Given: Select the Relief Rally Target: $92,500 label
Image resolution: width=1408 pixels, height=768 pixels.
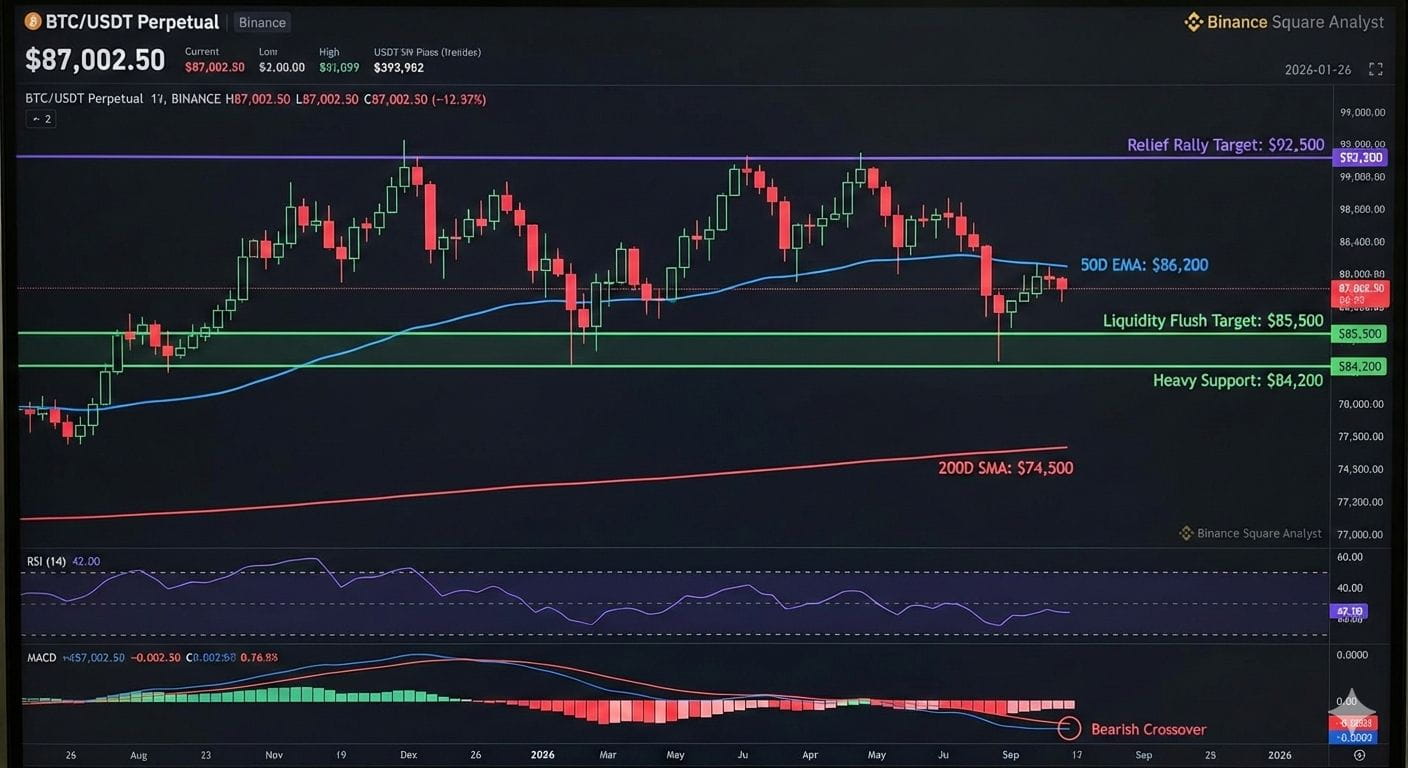Looking at the screenshot, I should point(1226,145).
